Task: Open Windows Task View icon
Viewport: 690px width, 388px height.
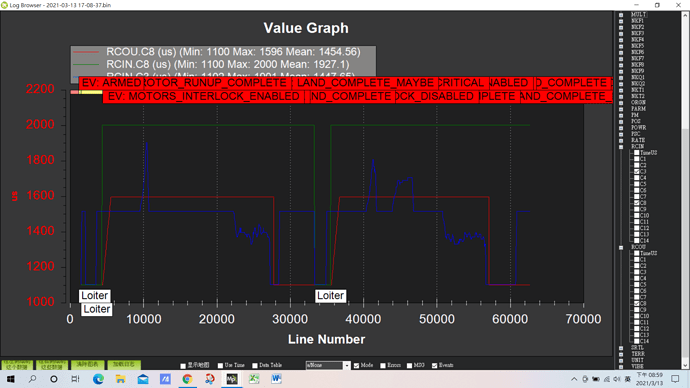Action: tap(75, 379)
